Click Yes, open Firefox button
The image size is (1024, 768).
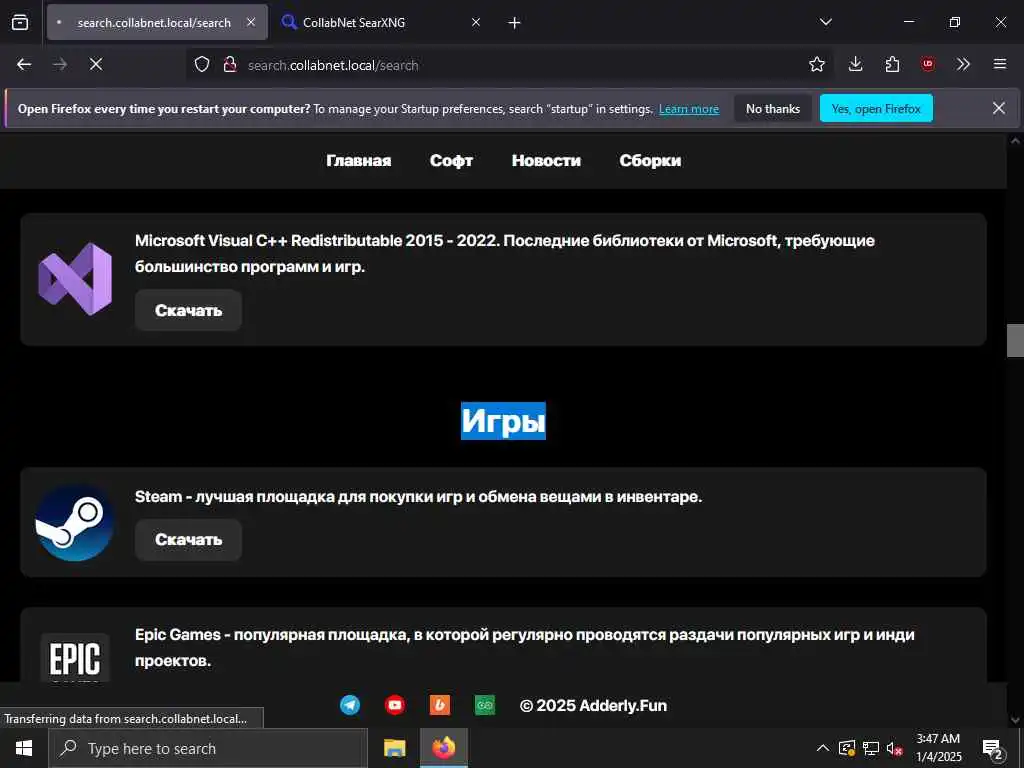tap(876, 108)
